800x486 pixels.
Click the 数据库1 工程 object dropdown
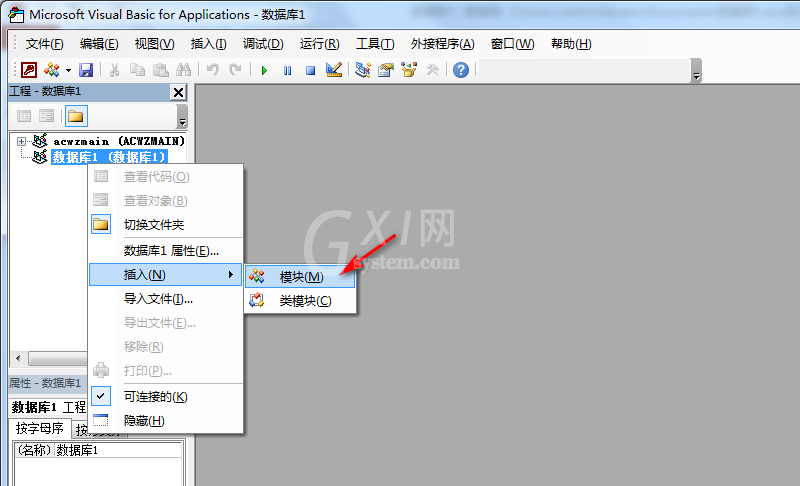point(49,407)
